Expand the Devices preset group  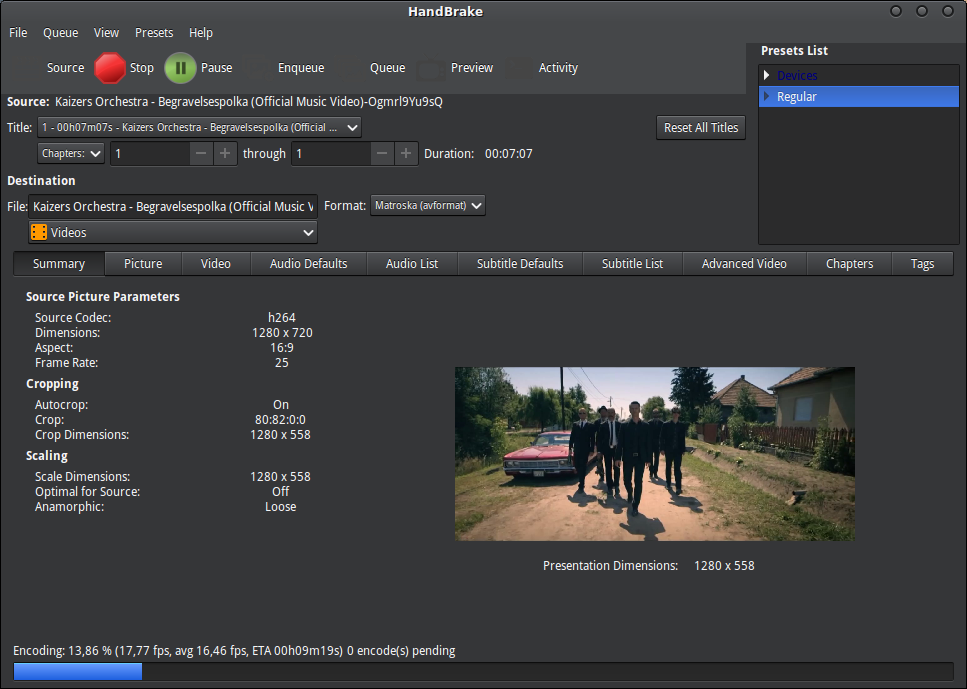(x=767, y=75)
